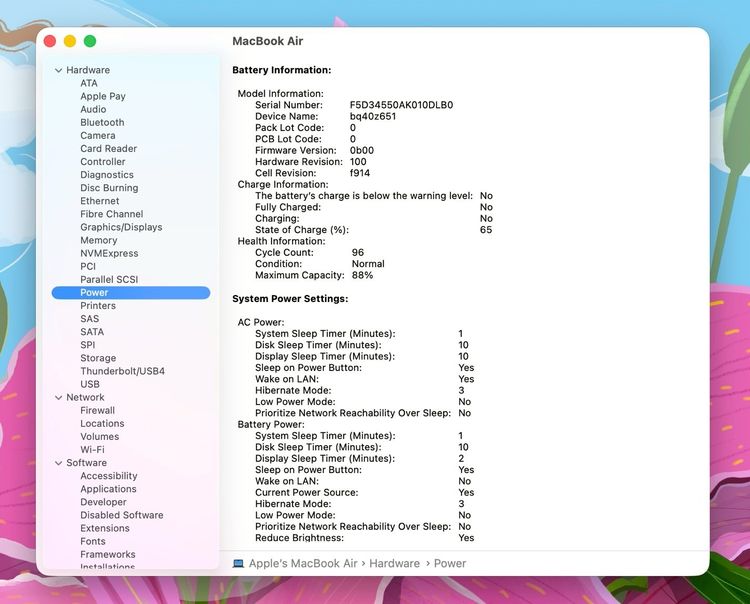Viewport: 750px width, 604px height.
Task: Collapse the Network section chevron
Action: [58, 397]
